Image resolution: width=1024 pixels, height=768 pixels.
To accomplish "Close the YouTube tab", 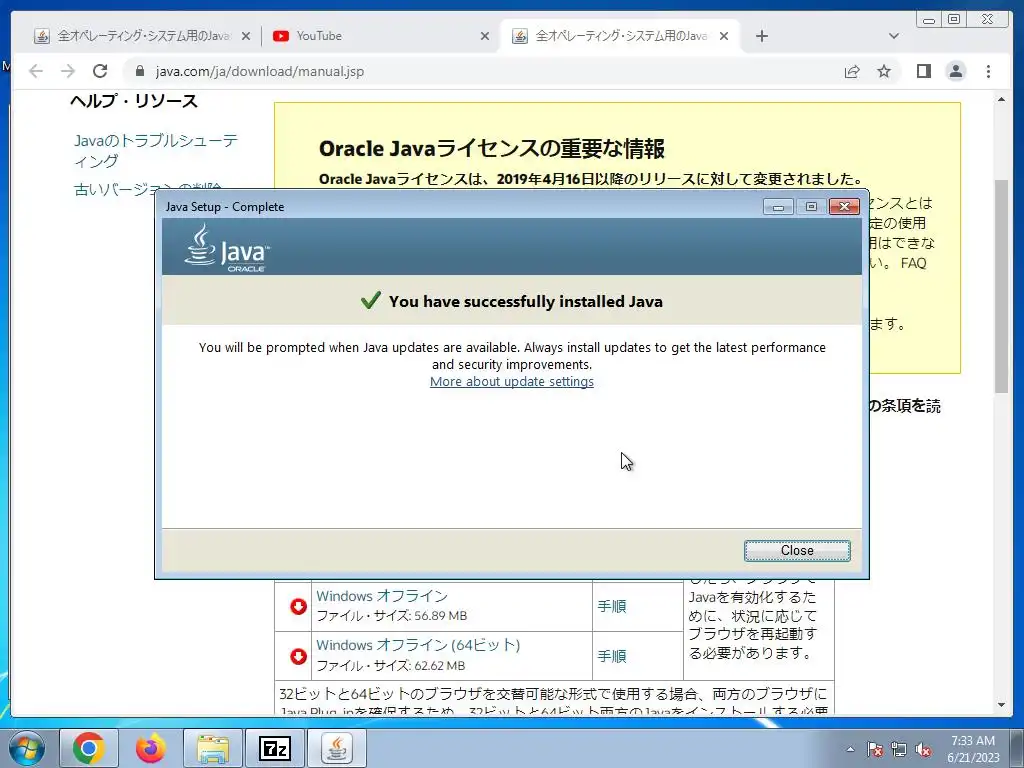I will click(x=485, y=36).
